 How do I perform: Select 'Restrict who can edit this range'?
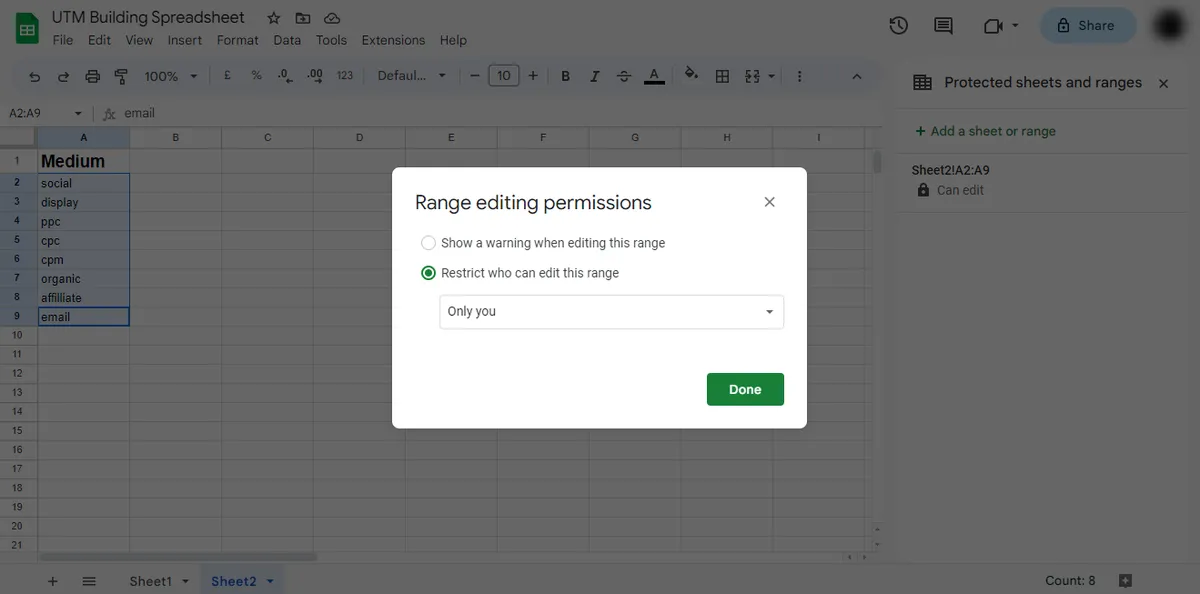pos(428,272)
